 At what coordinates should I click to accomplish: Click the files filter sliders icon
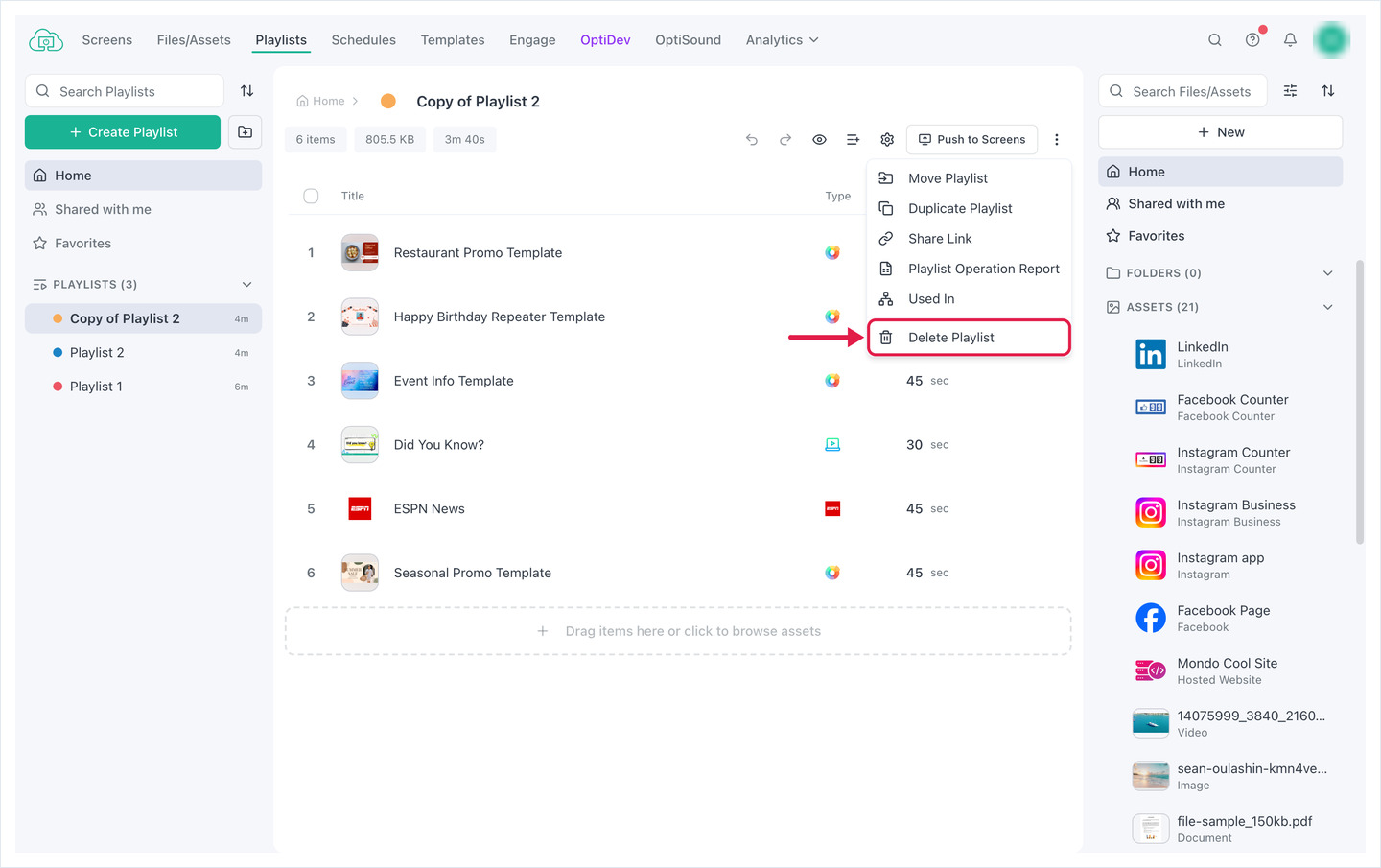(1291, 91)
